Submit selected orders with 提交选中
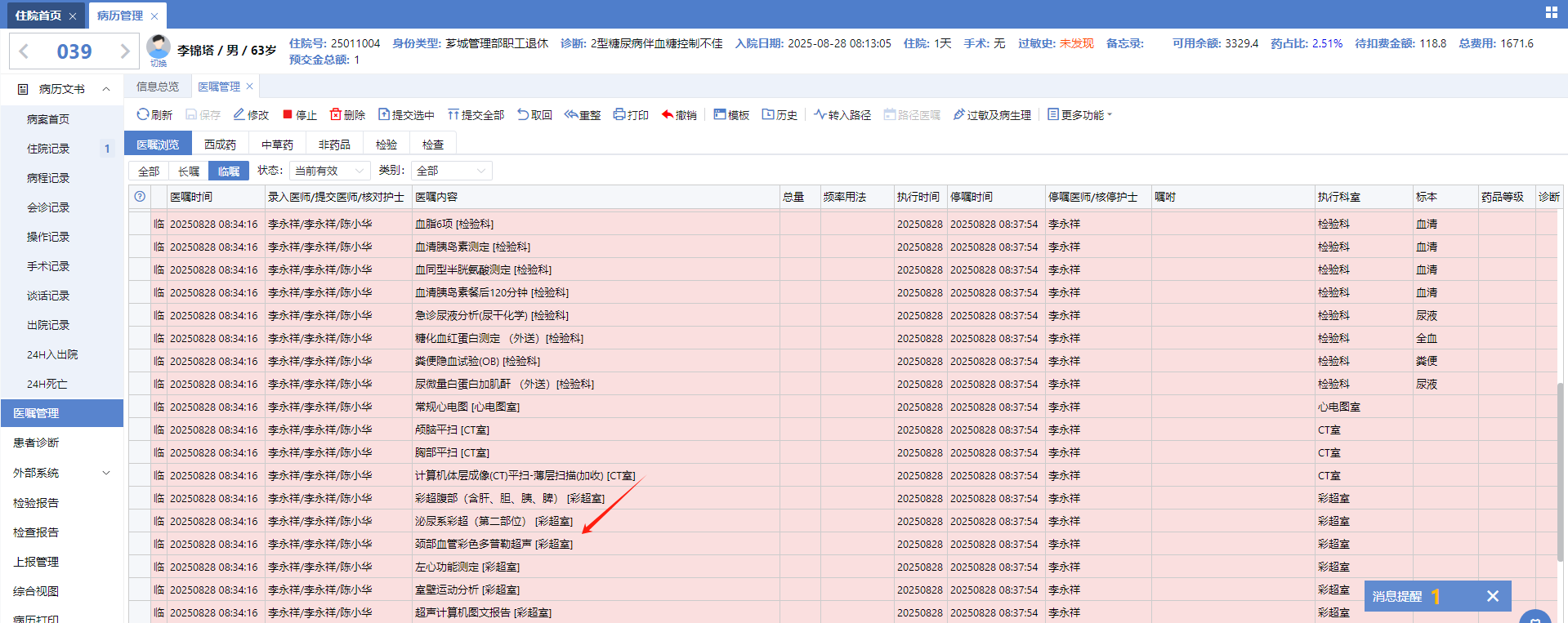This screenshot has height=623, width=1568. coord(406,115)
